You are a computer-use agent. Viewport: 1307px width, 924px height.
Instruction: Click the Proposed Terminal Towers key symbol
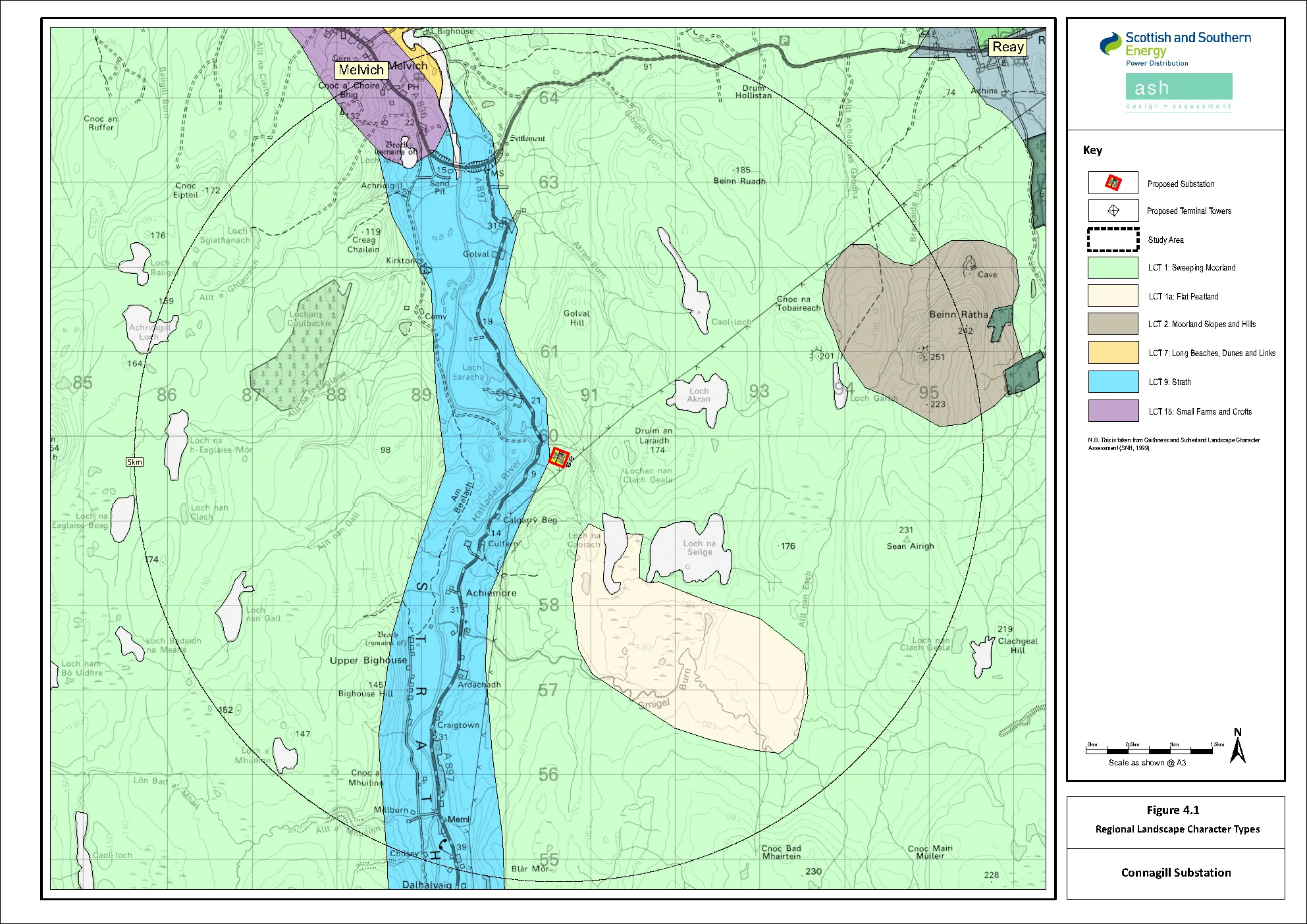[x=1113, y=211]
